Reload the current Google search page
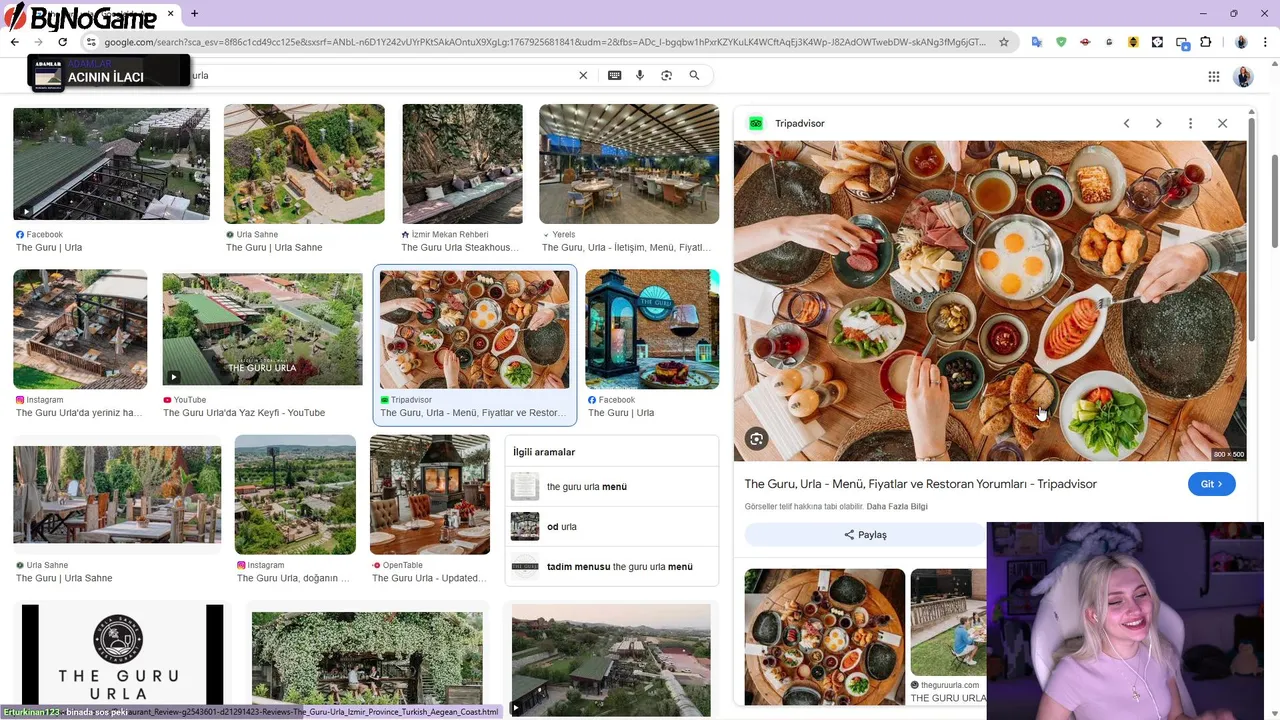This screenshot has height=720, width=1280. coord(62,42)
